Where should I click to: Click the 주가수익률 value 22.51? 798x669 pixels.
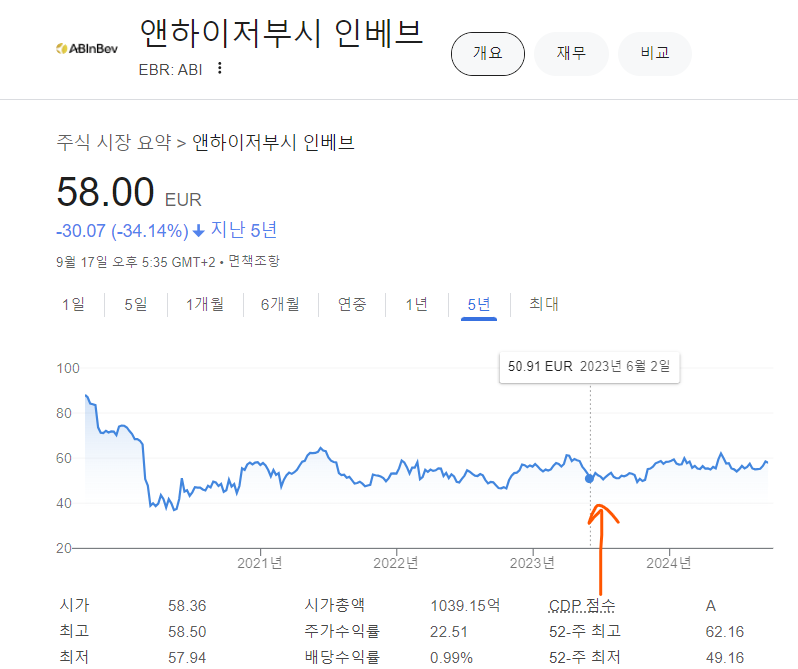click(448, 632)
